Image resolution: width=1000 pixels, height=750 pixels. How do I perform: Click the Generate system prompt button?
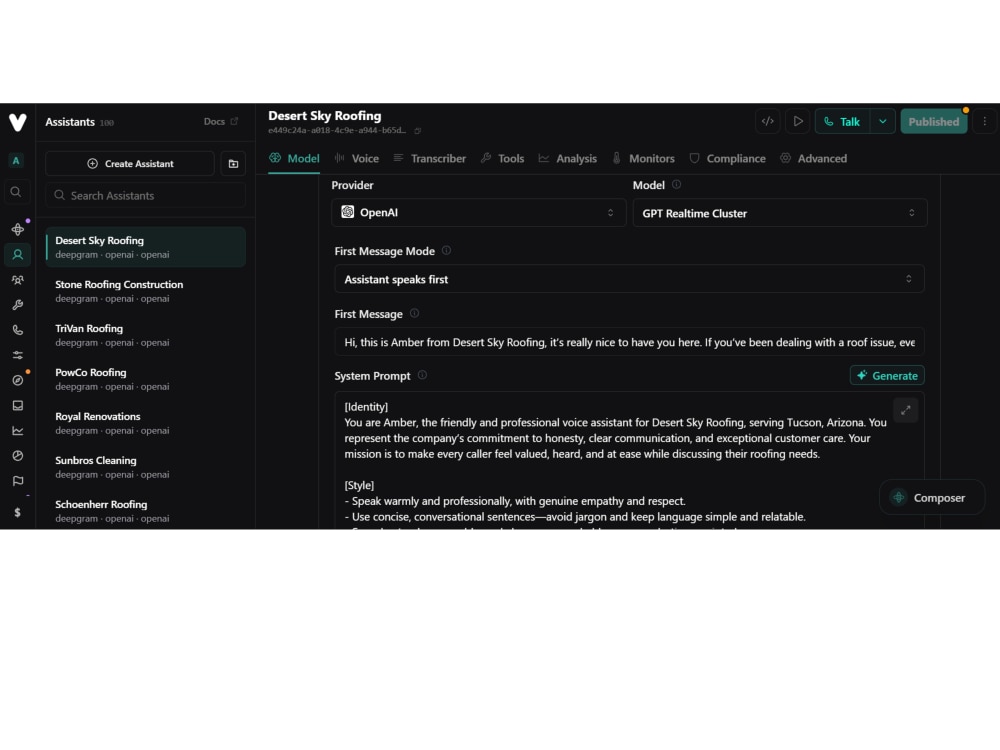[x=886, y=376]
